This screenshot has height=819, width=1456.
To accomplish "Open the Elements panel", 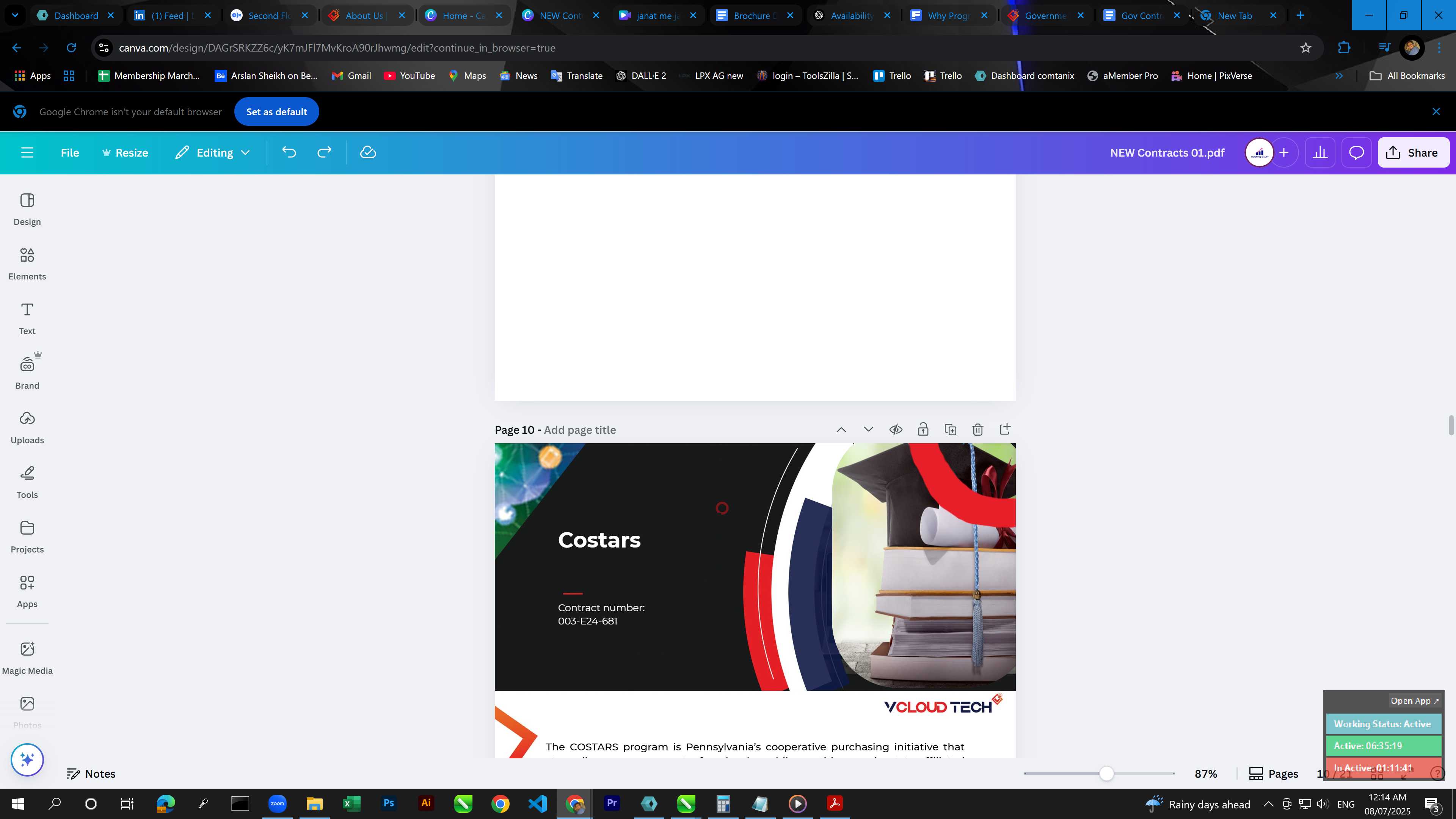I will click(x=27, y=264).
